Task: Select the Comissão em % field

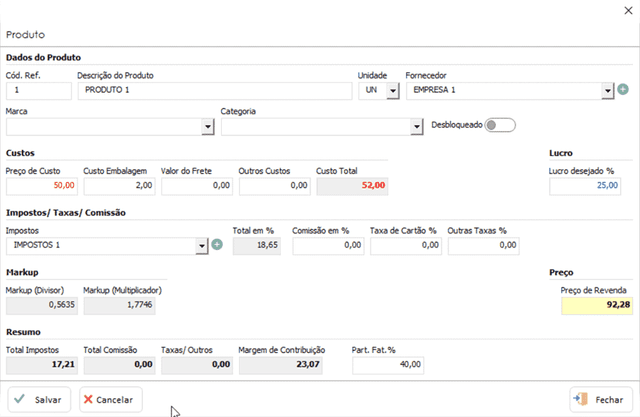Action: tap(328, 246)
